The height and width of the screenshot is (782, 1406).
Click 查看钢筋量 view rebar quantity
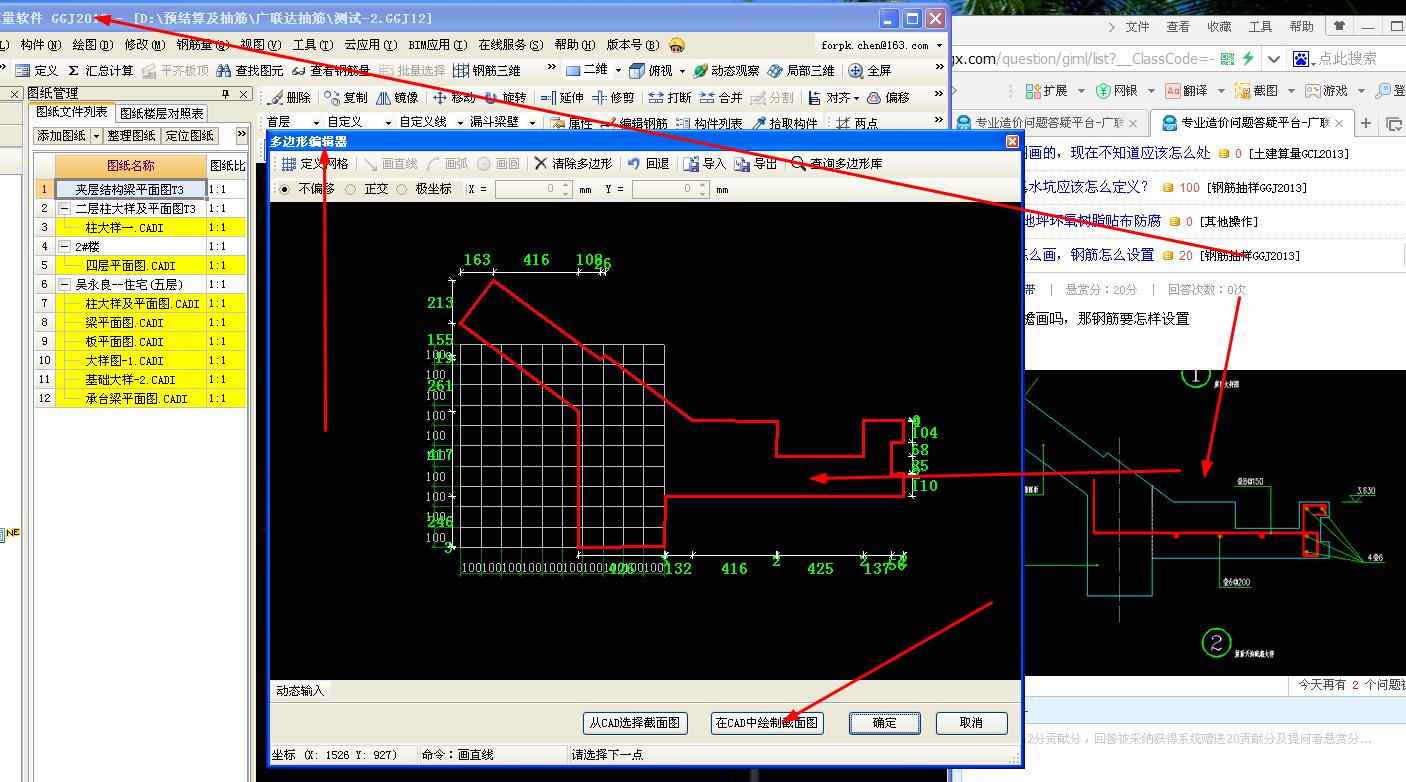(331, 71)
